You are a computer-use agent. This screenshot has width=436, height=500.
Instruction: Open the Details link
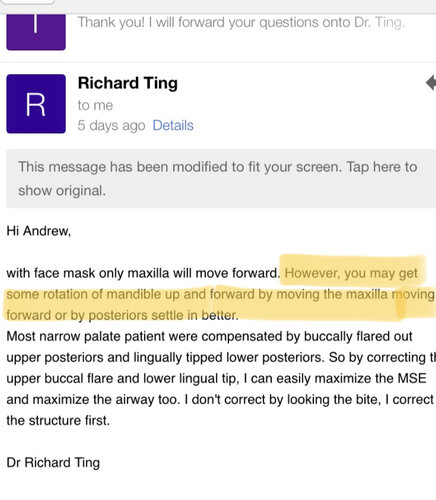(x=173, y=125)
